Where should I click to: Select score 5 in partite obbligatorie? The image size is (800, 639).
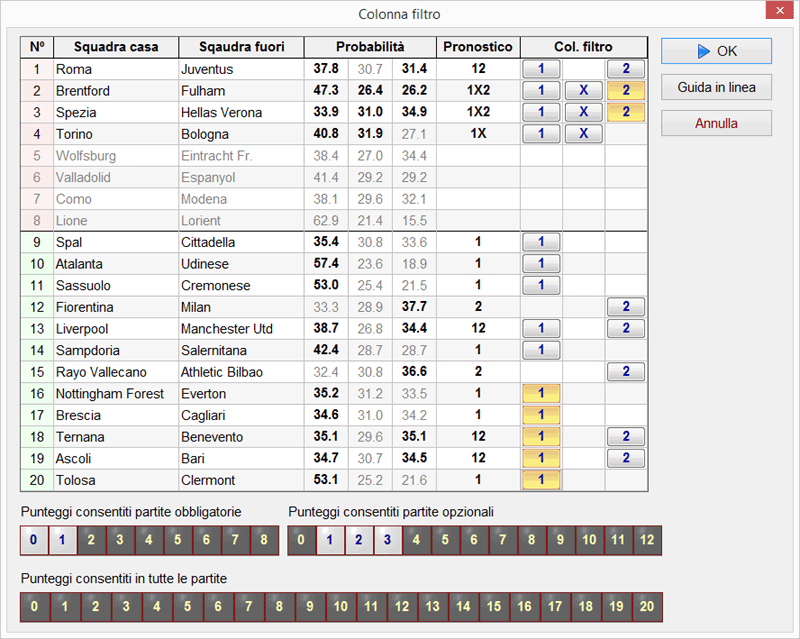pyautogui.click(x=177, y=540)
